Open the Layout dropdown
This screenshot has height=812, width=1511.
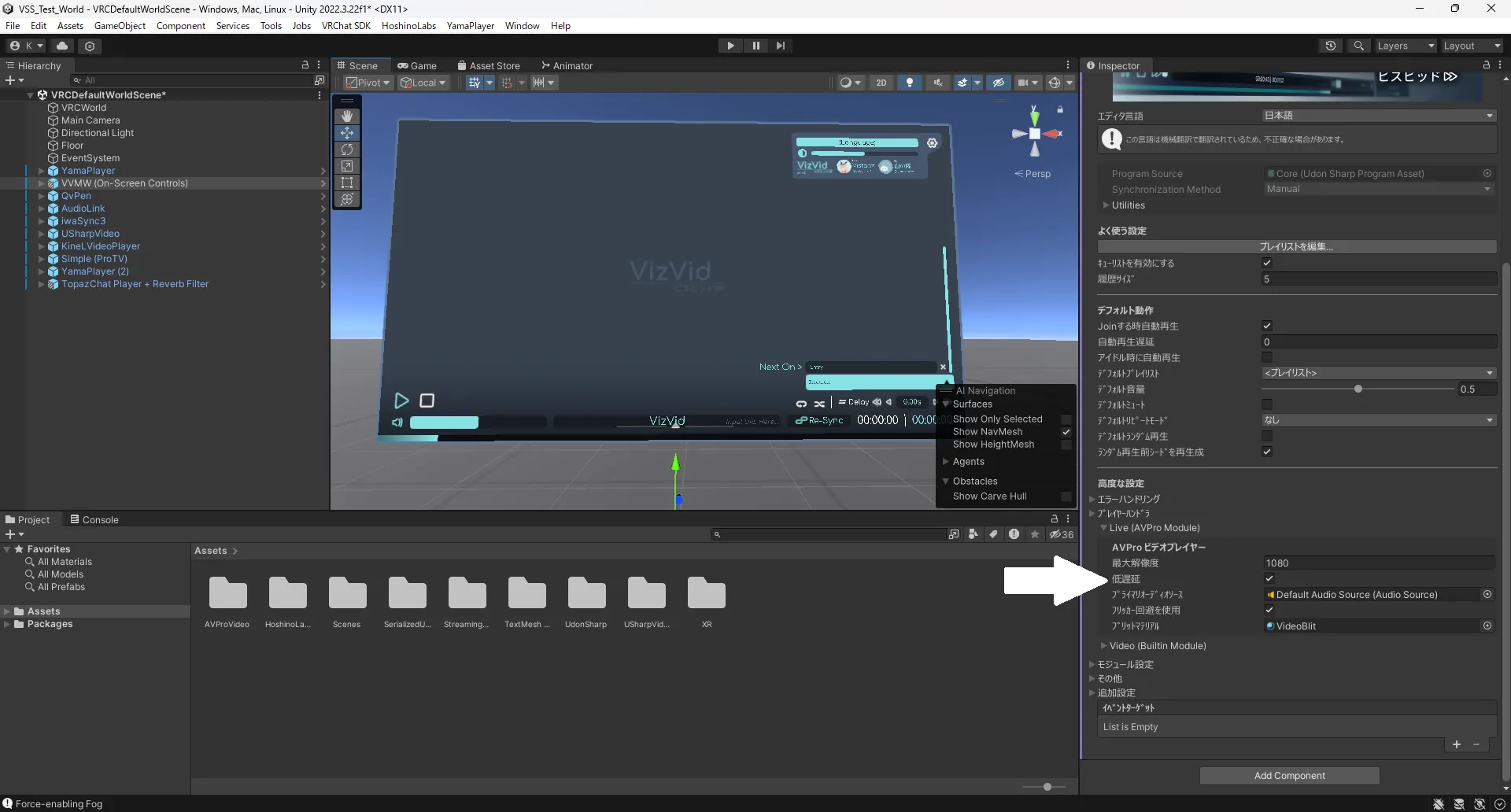click(1471, 46)
